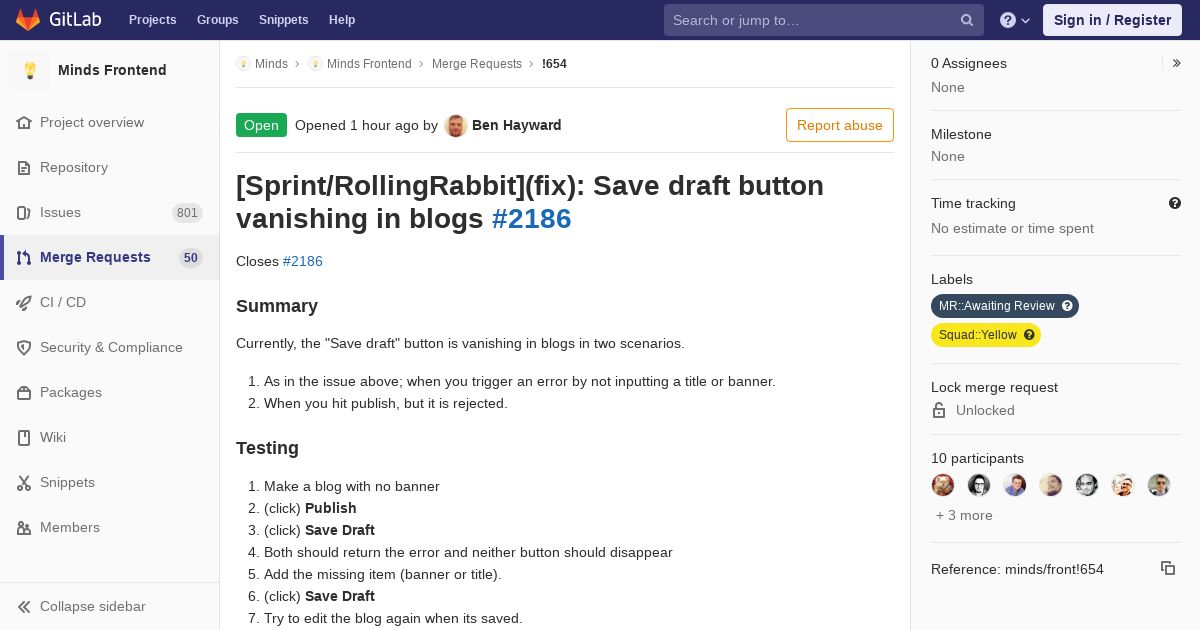Click the Collapse sidebar text
This screenshot has width=1200, height=630.
click(x=93, y=607)
